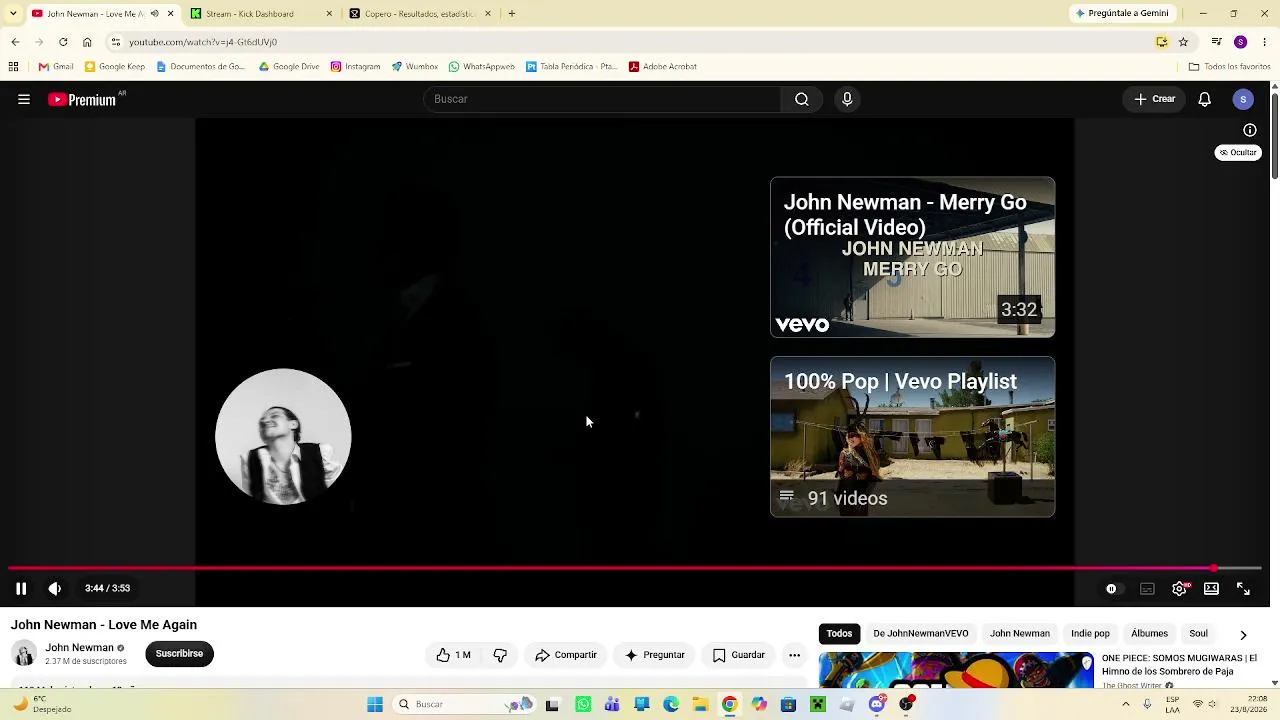Open WhatsApp from the taskbar
The image size is (1280, 720).
click(584, 705)
